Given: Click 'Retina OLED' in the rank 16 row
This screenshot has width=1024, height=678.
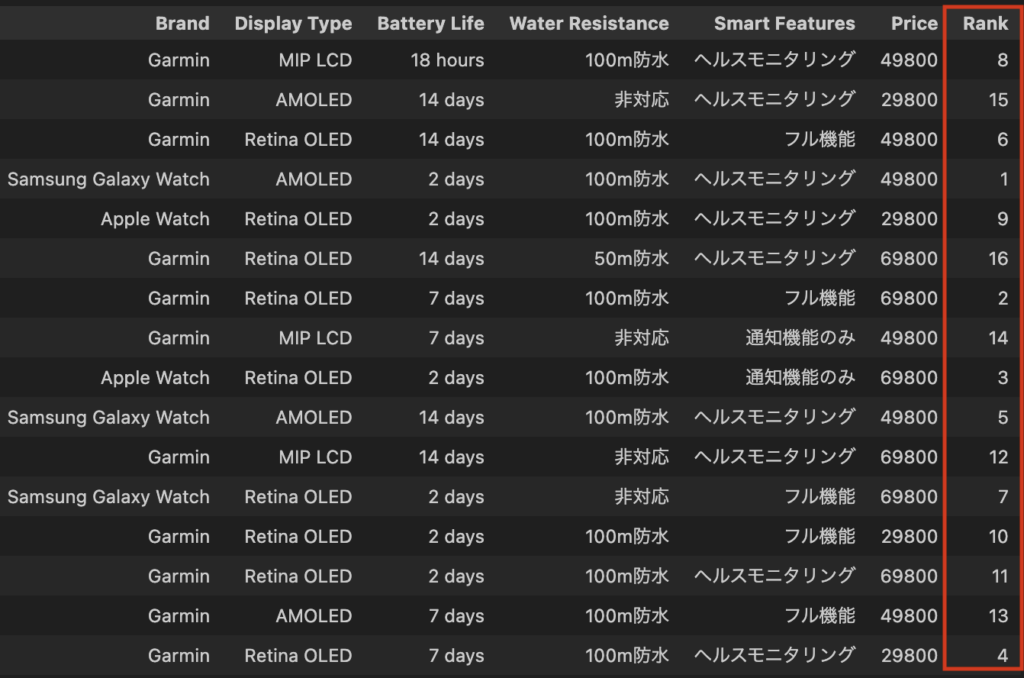Looking at the screenshot, I should click(x=298, y=259).
